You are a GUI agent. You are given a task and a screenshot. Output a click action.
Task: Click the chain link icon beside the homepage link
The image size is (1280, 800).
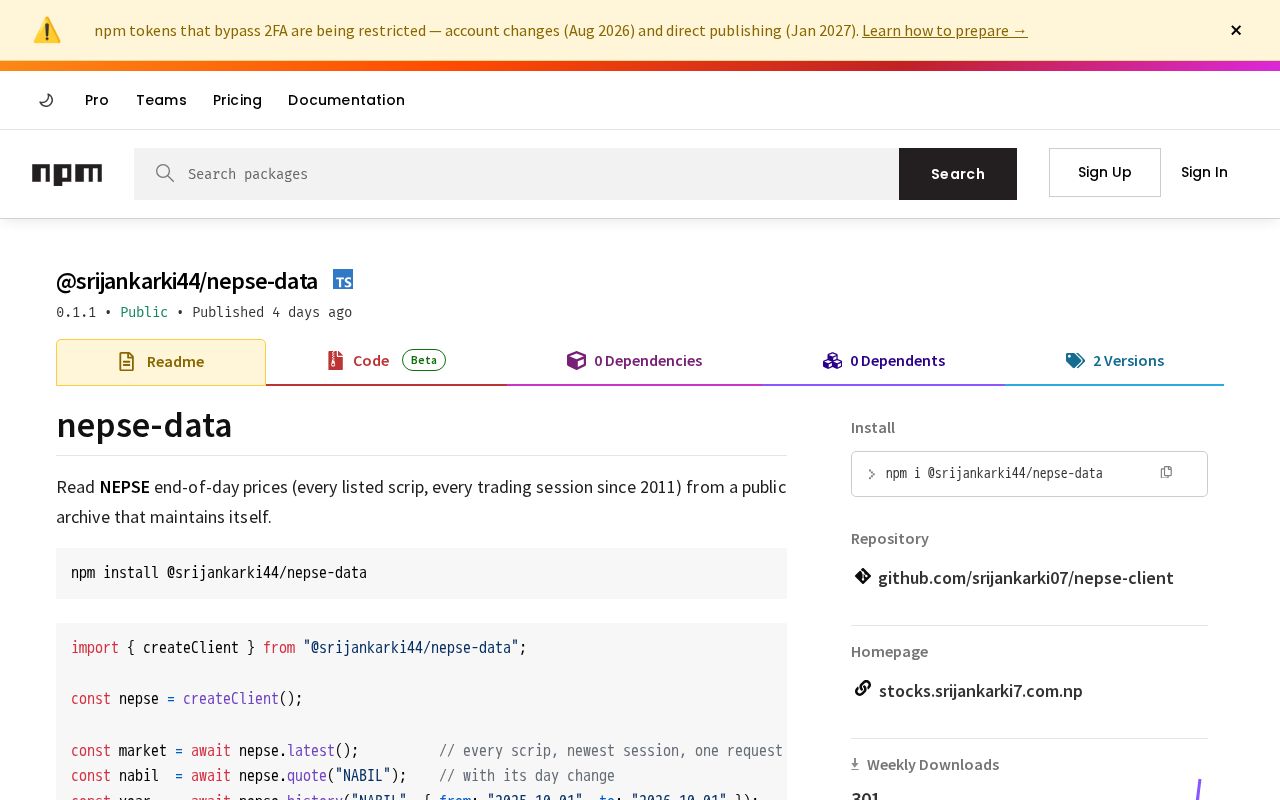pos(862,688)
